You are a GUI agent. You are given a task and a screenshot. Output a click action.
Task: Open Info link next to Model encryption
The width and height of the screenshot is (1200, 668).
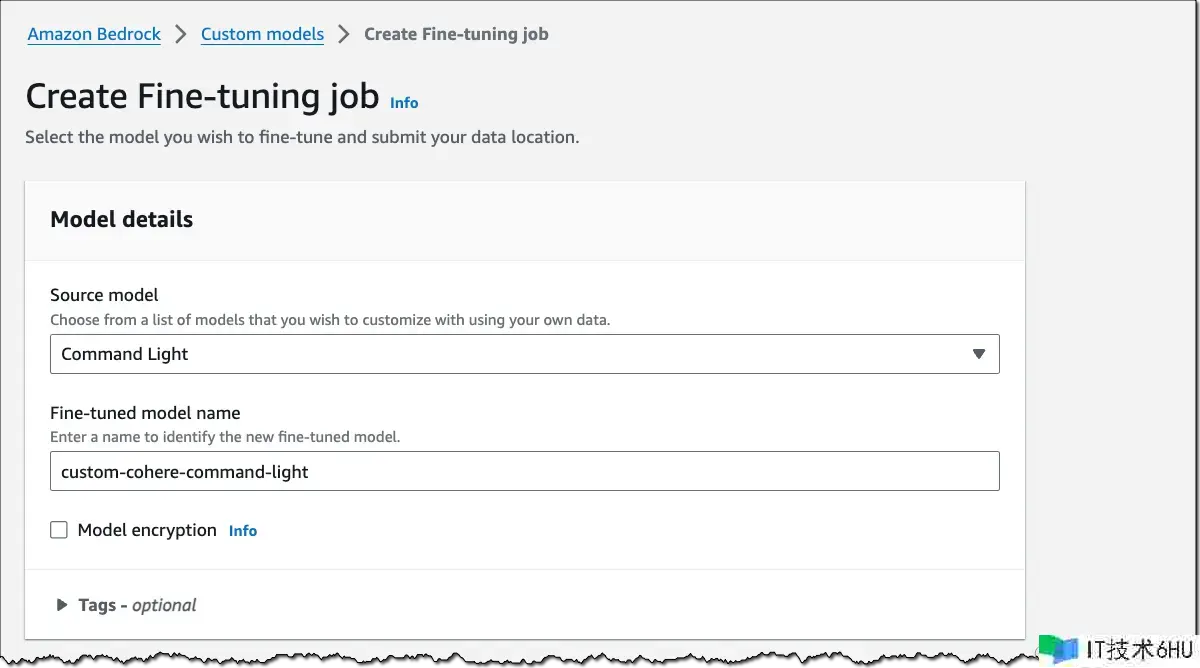(243, 531)
